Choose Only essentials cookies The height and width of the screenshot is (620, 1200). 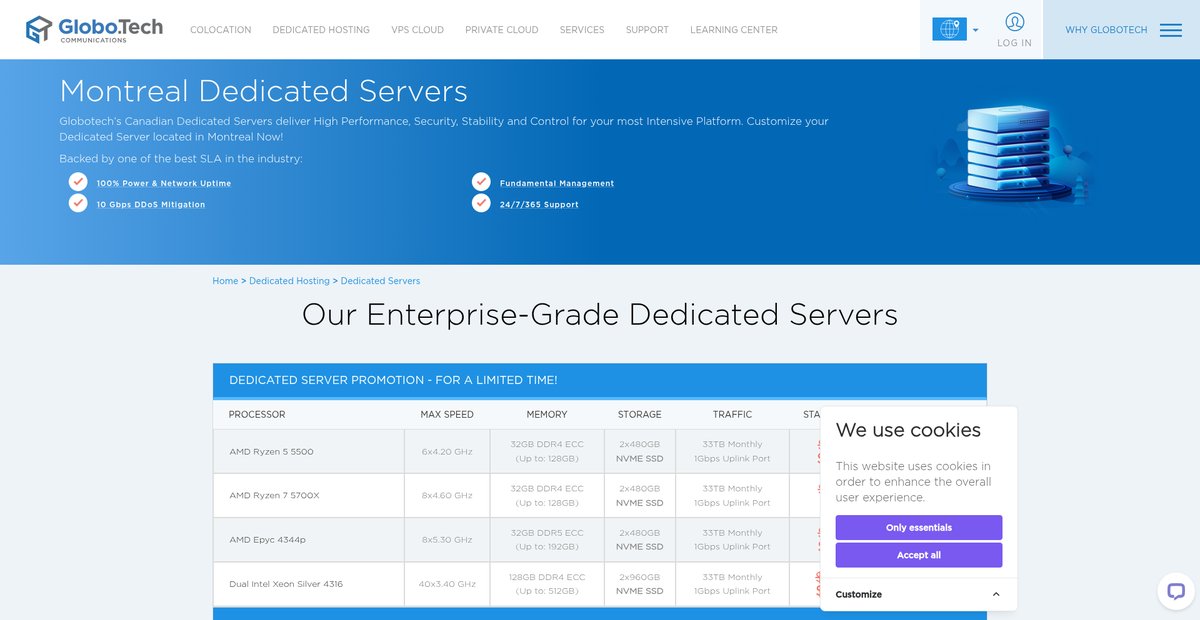point(919,528)
